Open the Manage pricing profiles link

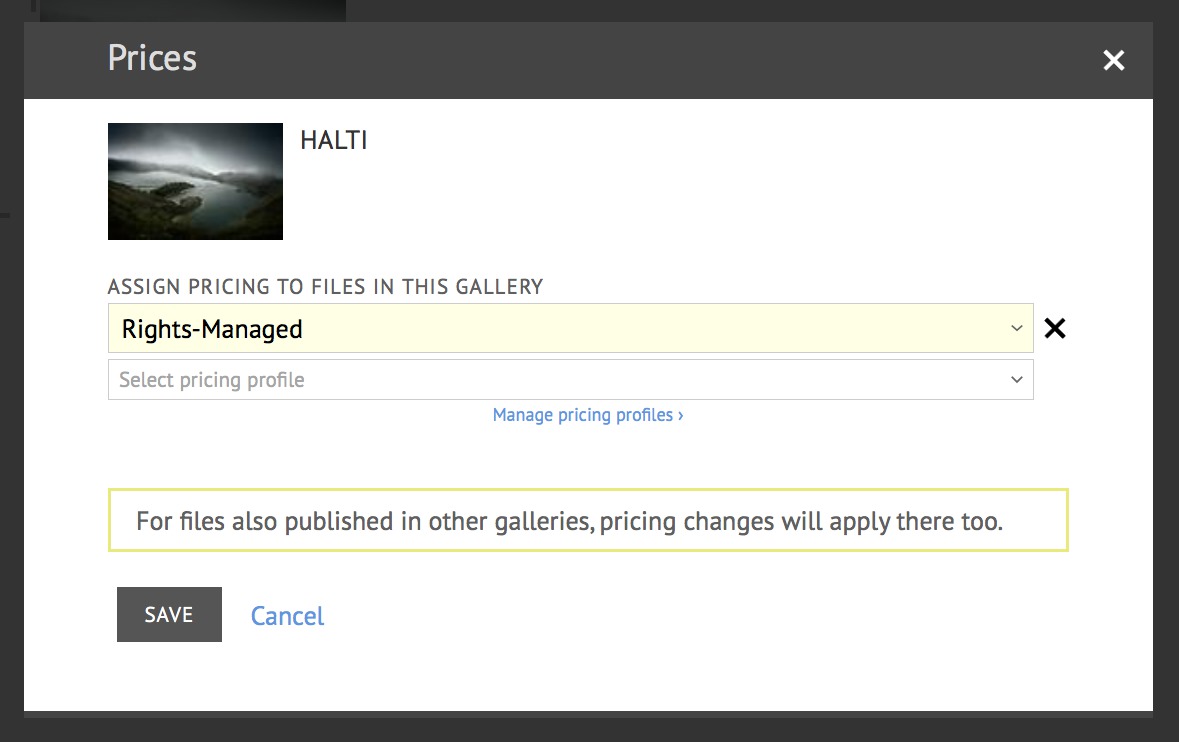pos(583,415)
